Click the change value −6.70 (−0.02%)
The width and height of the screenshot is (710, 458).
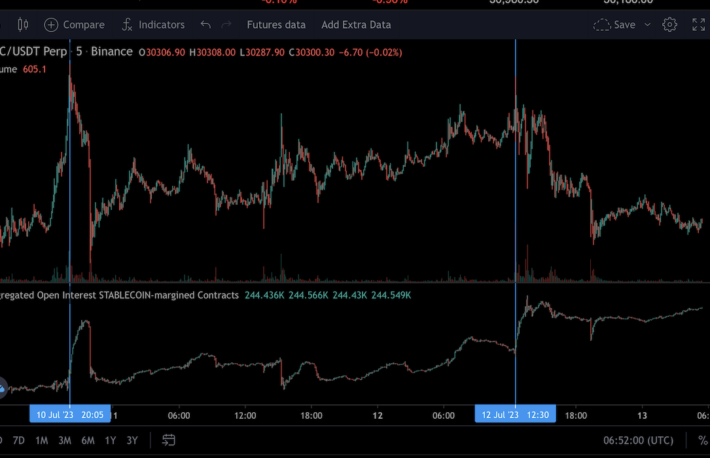pos(370,53)
